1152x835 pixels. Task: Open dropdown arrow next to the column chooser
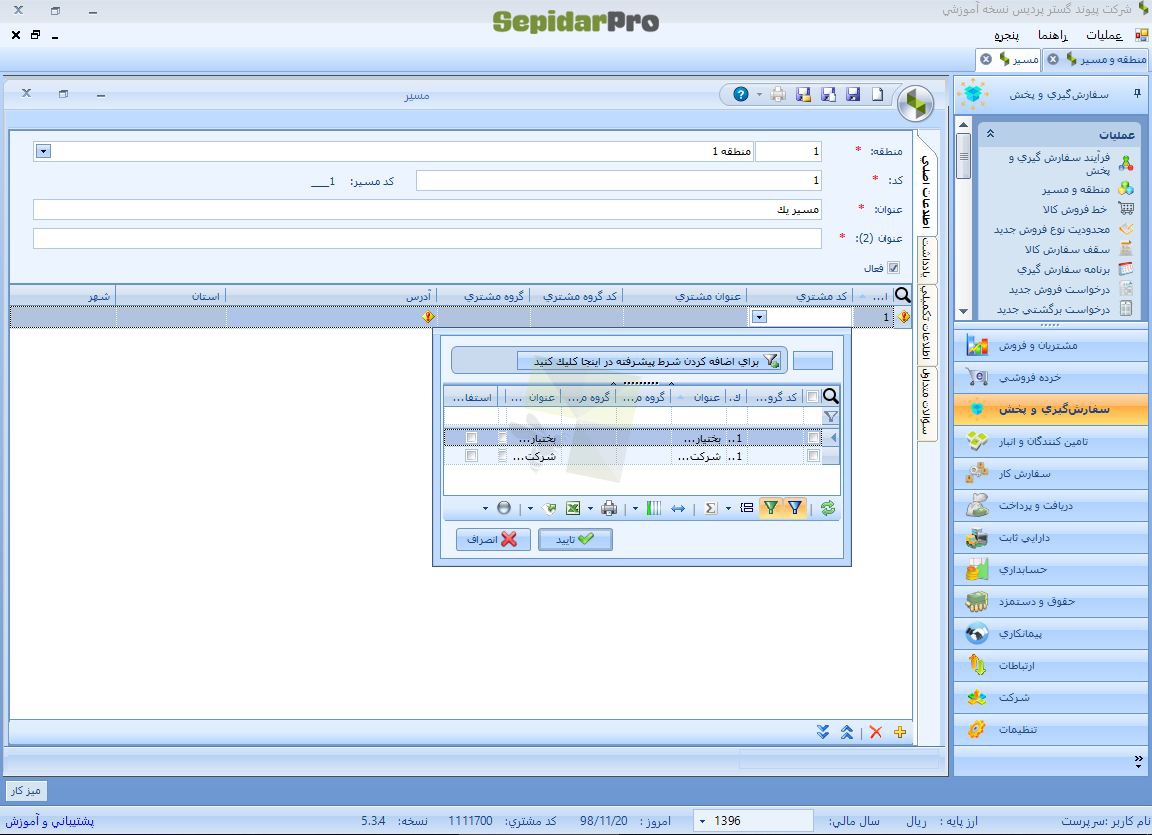click(635, 508)
